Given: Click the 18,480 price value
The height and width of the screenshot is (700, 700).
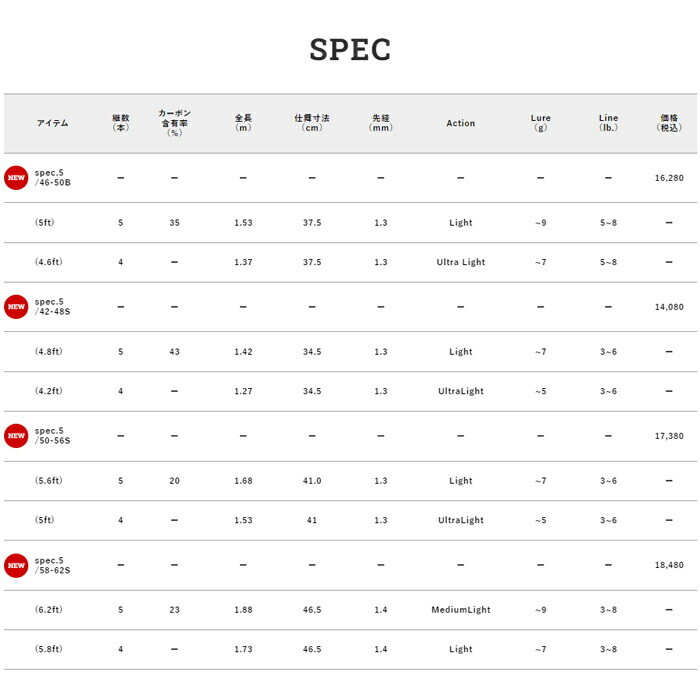Looking at the screenshot, I should coord(669,565).
